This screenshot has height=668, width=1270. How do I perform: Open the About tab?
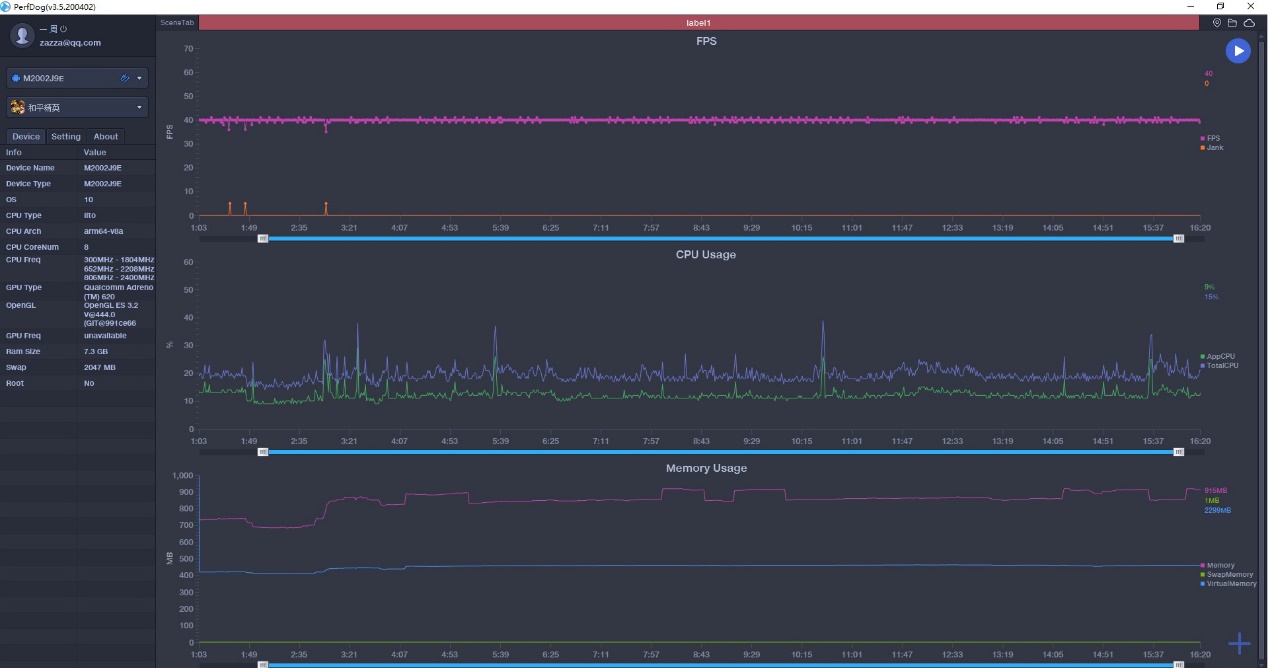[x=106, y=137]
